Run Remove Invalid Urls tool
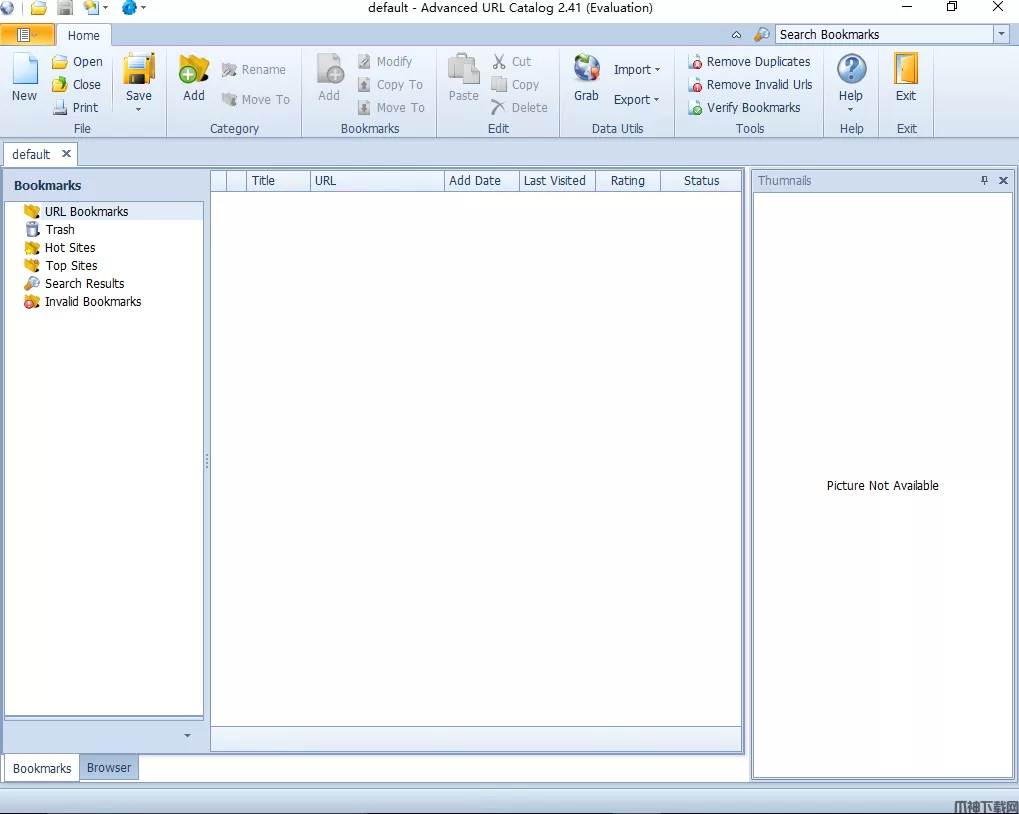The height and width of the screenshot is (814, 1019). pos(750,84)
